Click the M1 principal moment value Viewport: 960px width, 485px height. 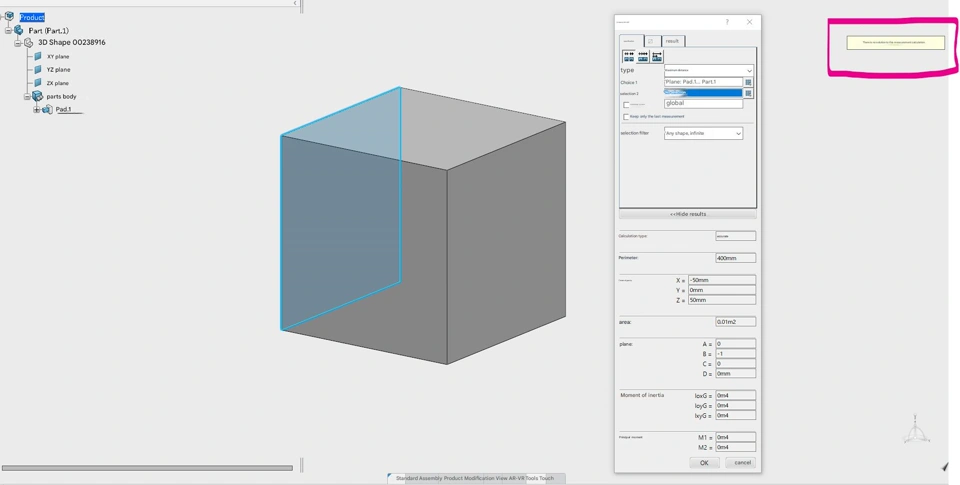tap(735, 437)
